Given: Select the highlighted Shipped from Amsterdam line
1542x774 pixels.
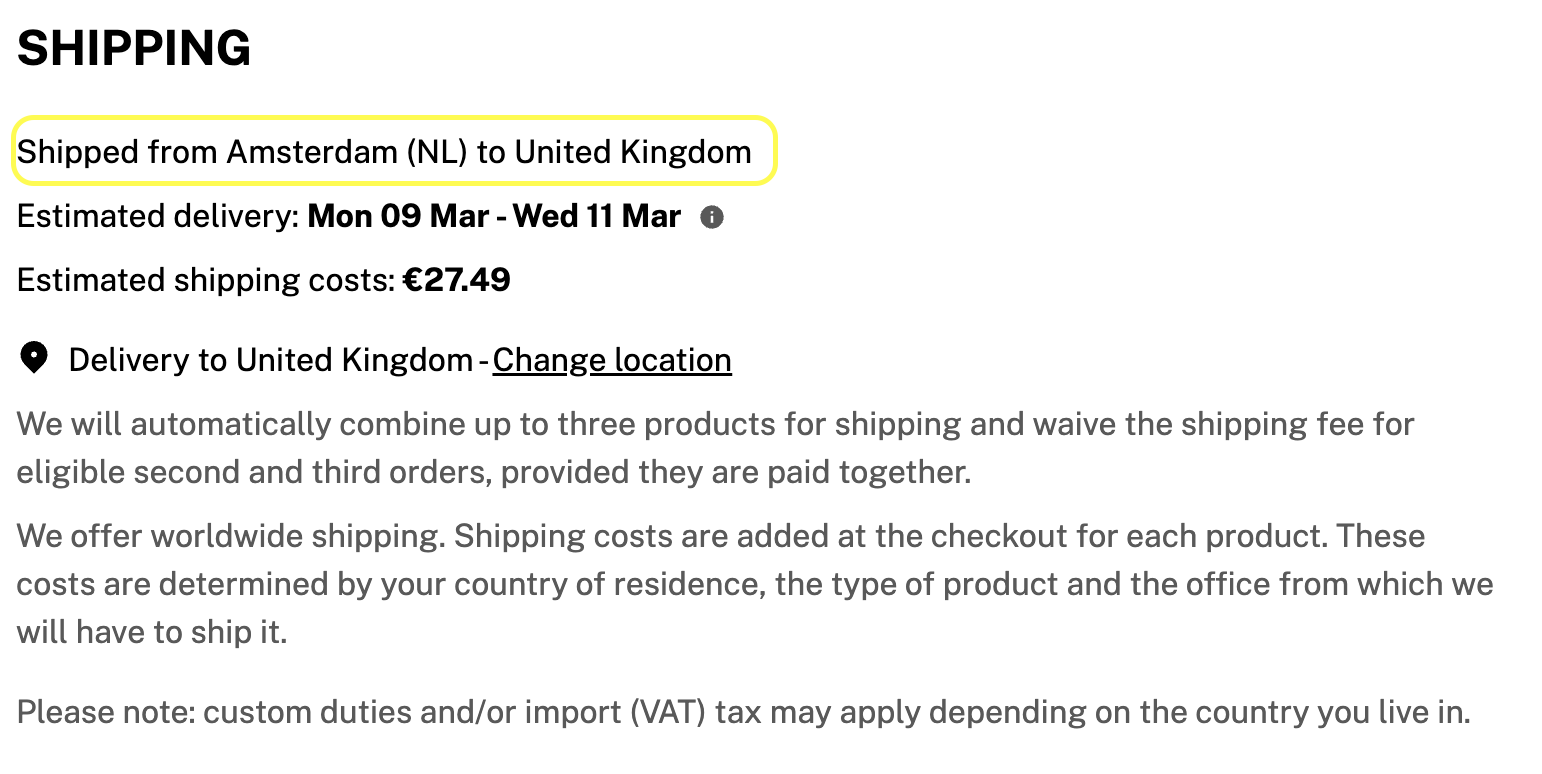Looking at the screenshot, I should 394,151.
